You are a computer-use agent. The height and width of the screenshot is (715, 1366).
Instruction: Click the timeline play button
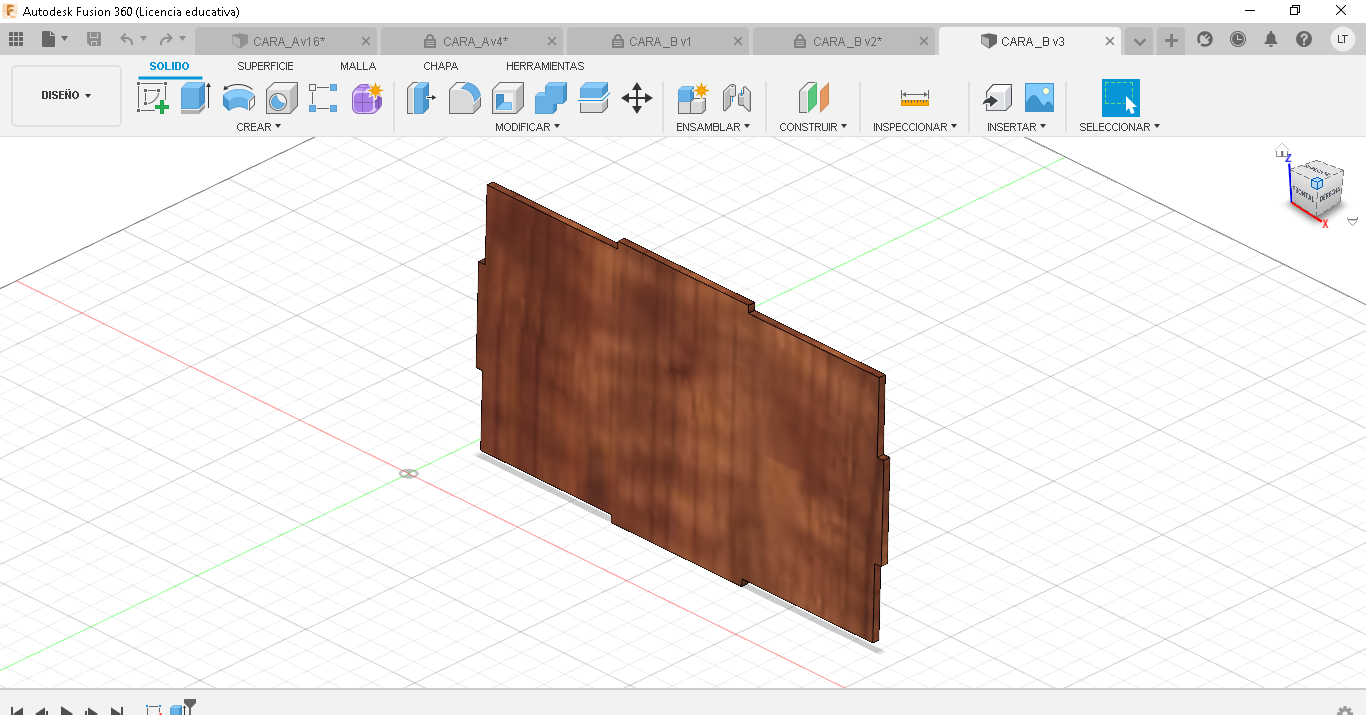pyautogui.click(x=67, y=711)
